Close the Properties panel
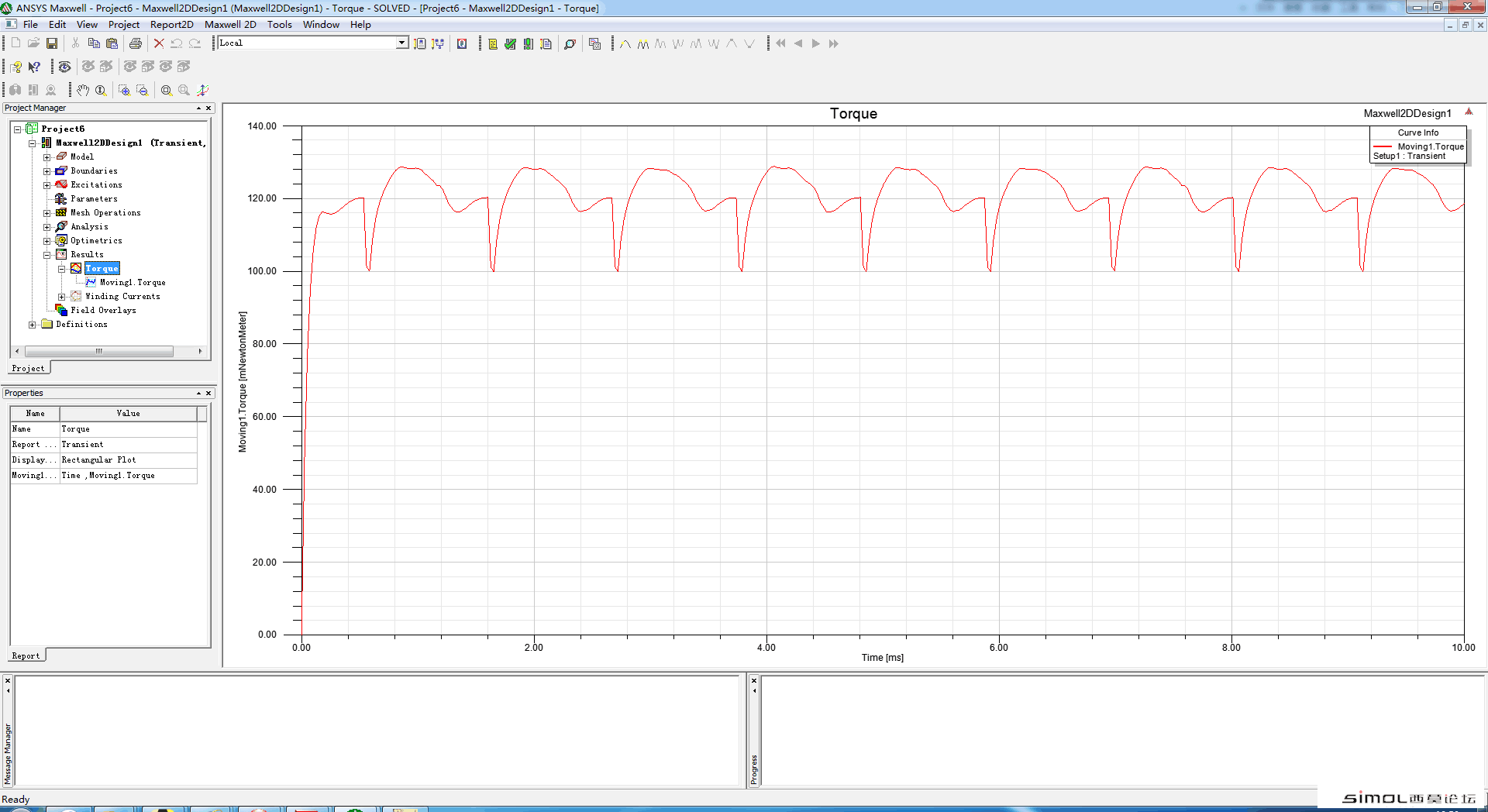The width and height of the screenshot is (1488, 812). (208, 394)
